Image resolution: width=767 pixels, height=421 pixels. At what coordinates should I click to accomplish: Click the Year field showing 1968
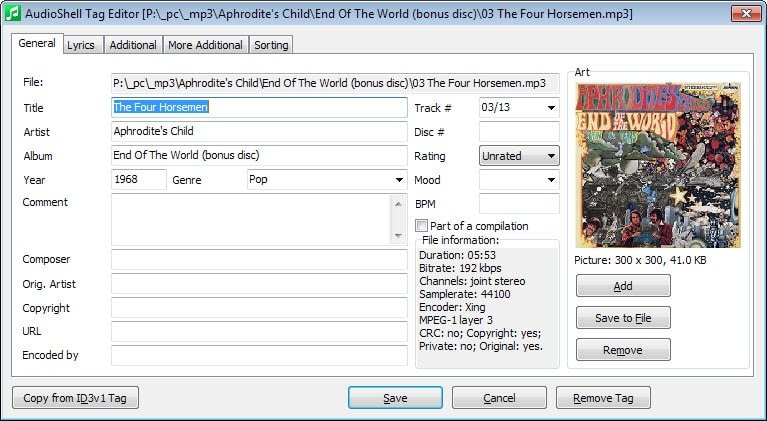click(x=139, y=179)
